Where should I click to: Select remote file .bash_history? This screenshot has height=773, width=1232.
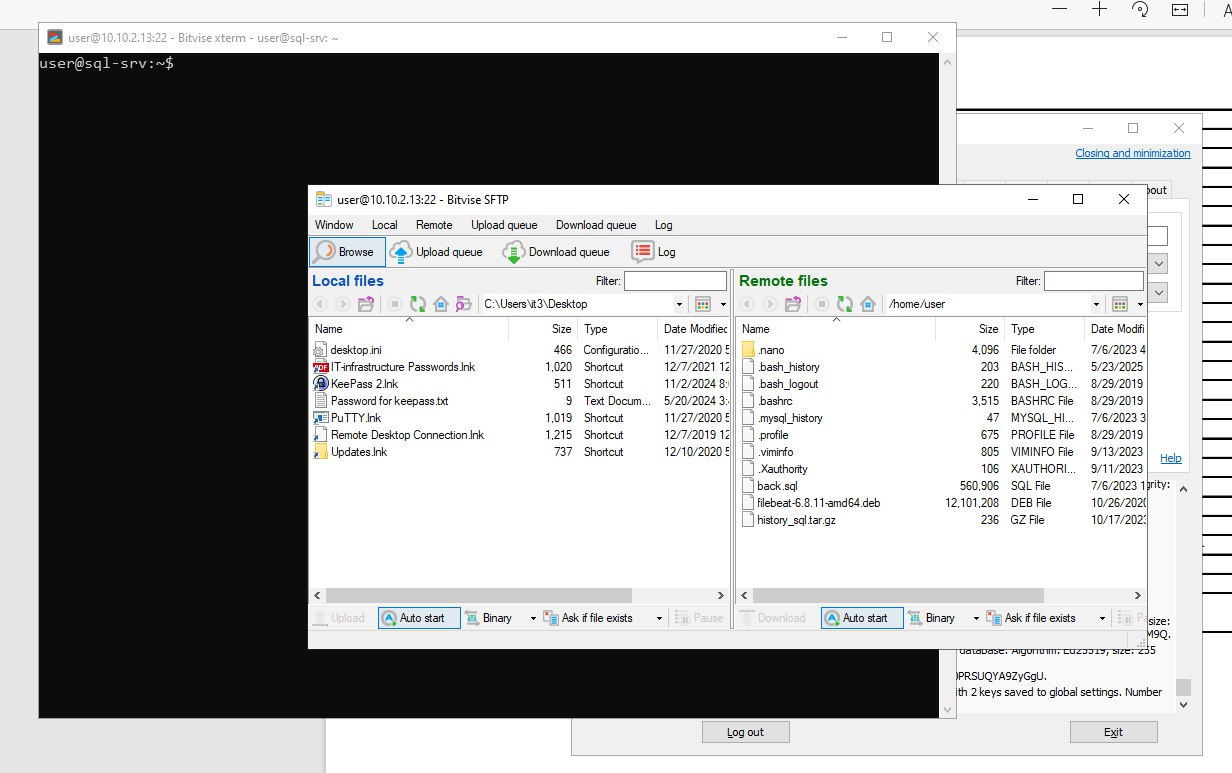(788, 367)
